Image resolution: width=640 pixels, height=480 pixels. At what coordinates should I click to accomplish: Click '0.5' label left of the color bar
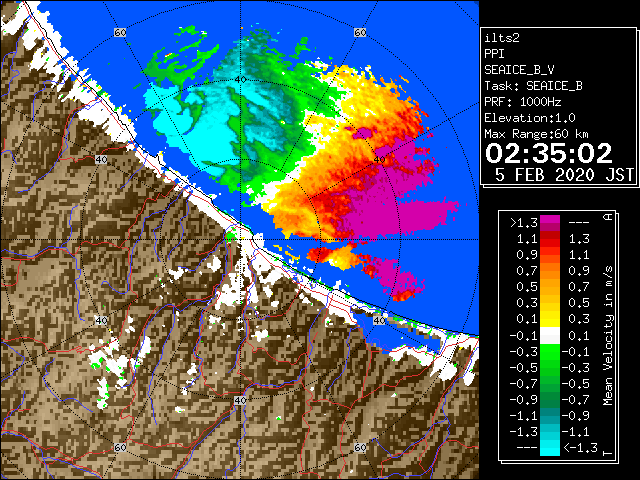coord(527,287)
